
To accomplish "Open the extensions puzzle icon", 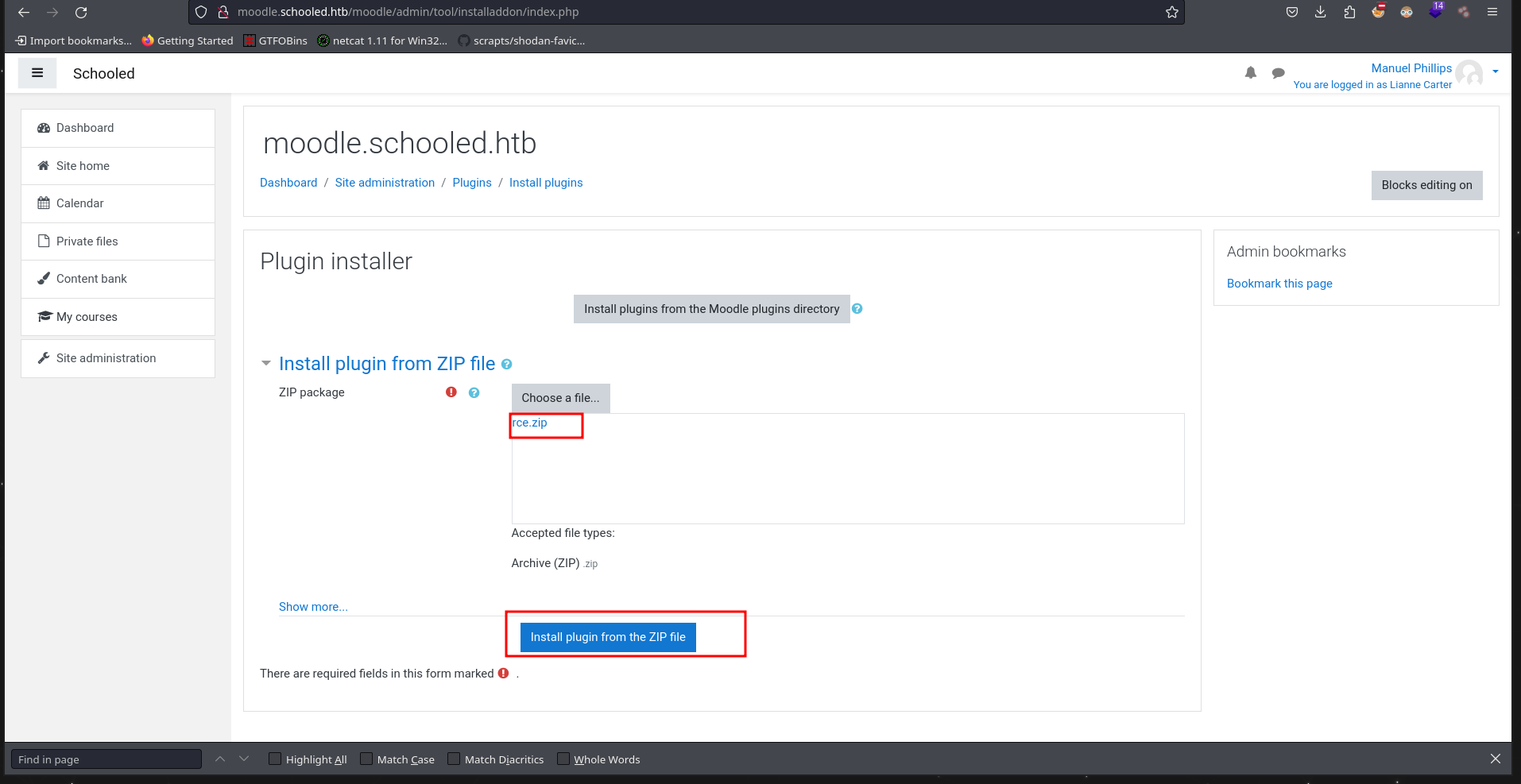I will [x=1349, y=12].
